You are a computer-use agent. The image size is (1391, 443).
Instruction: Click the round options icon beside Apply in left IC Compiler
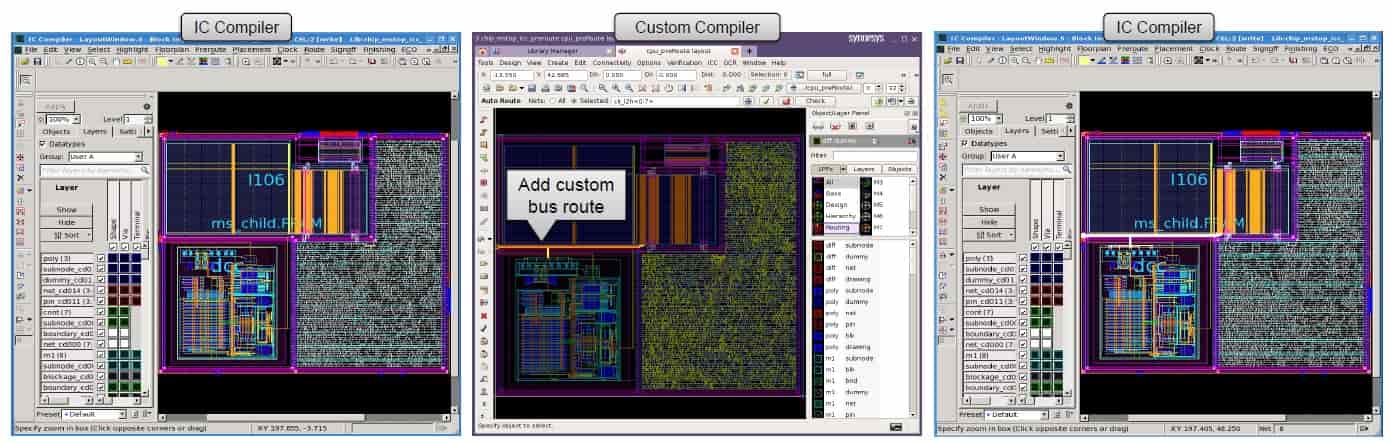[147, 107]
